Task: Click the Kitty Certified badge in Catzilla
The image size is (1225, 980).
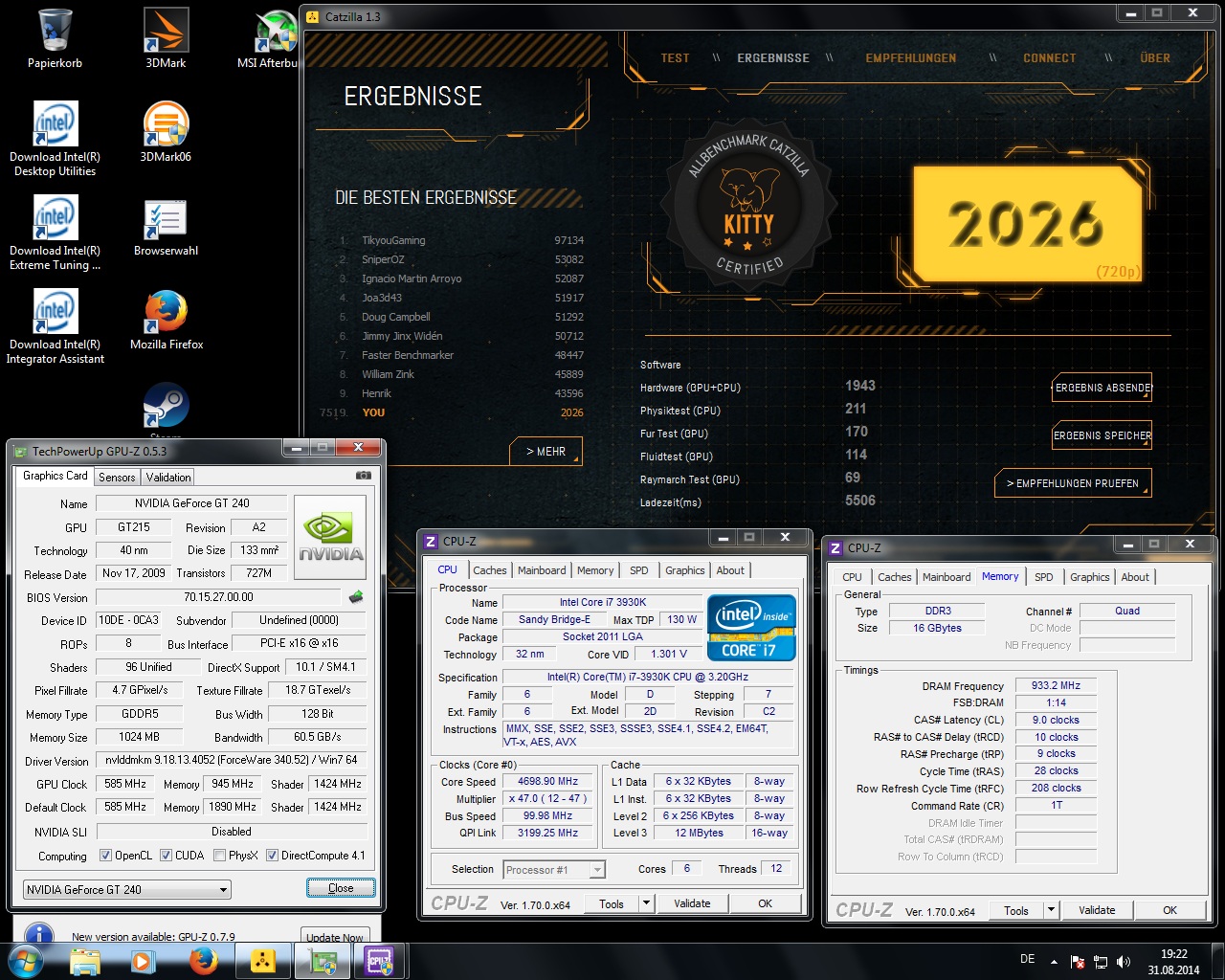Action: (x=748, y=205)
